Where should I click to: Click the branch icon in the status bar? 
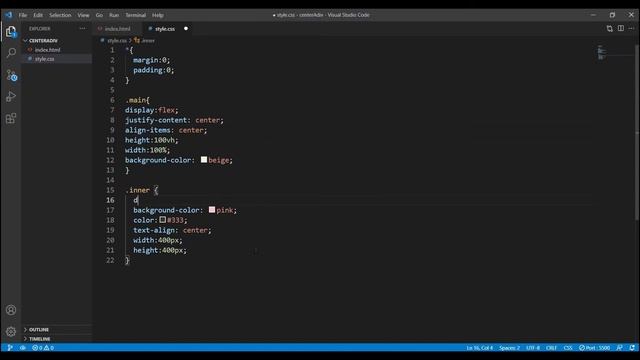tap(10, 348)
